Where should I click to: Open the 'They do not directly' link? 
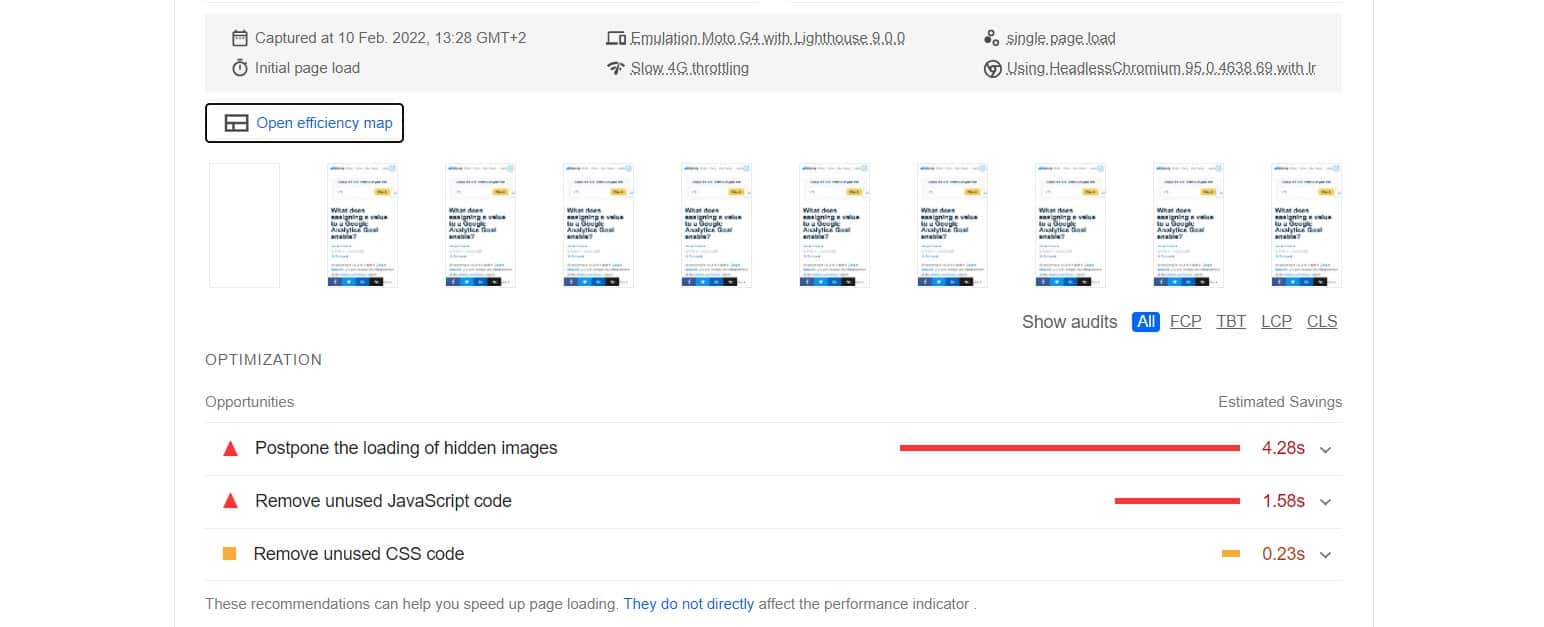pos(689,604)
